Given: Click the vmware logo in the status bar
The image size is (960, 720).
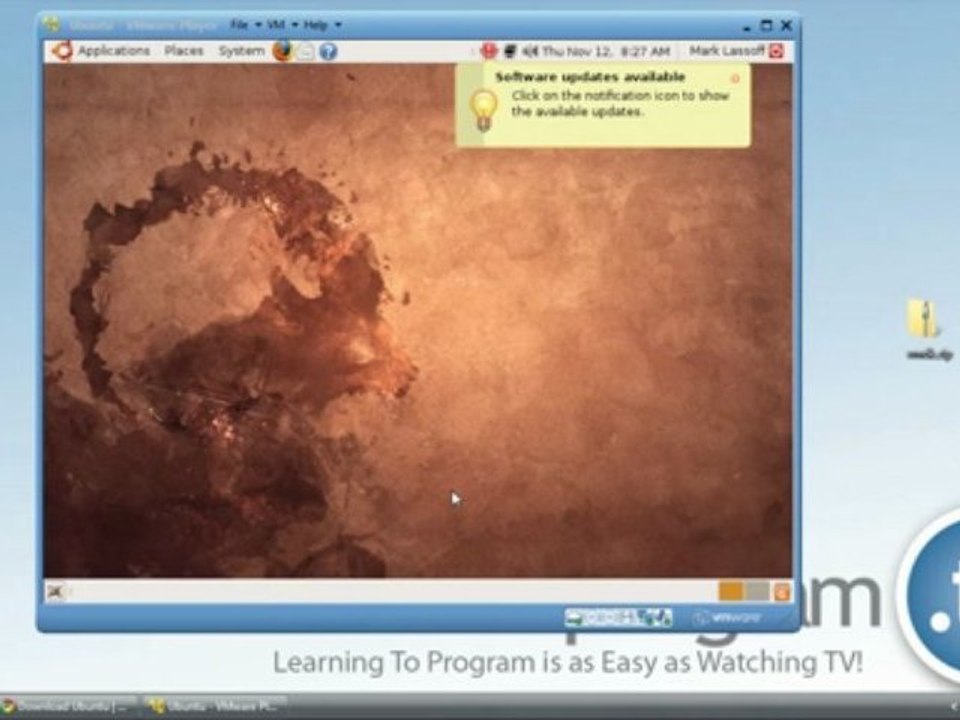Looking at the screenshot, I should [729, 618].
